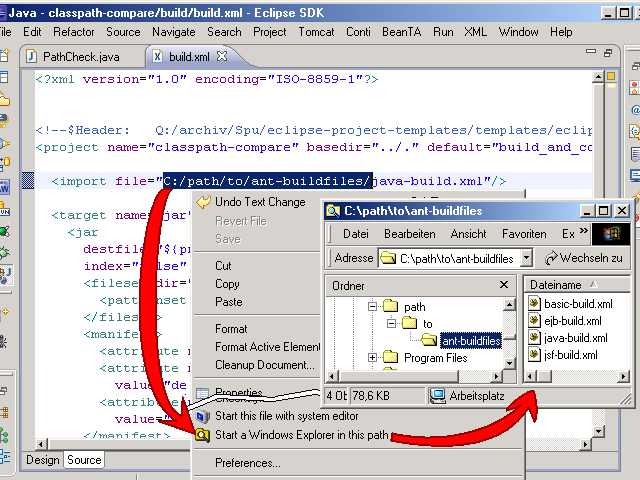Switch to the Source tab
Image resolution: width=640 pixels, height=480 pixels.
click(x=84, y=460)
